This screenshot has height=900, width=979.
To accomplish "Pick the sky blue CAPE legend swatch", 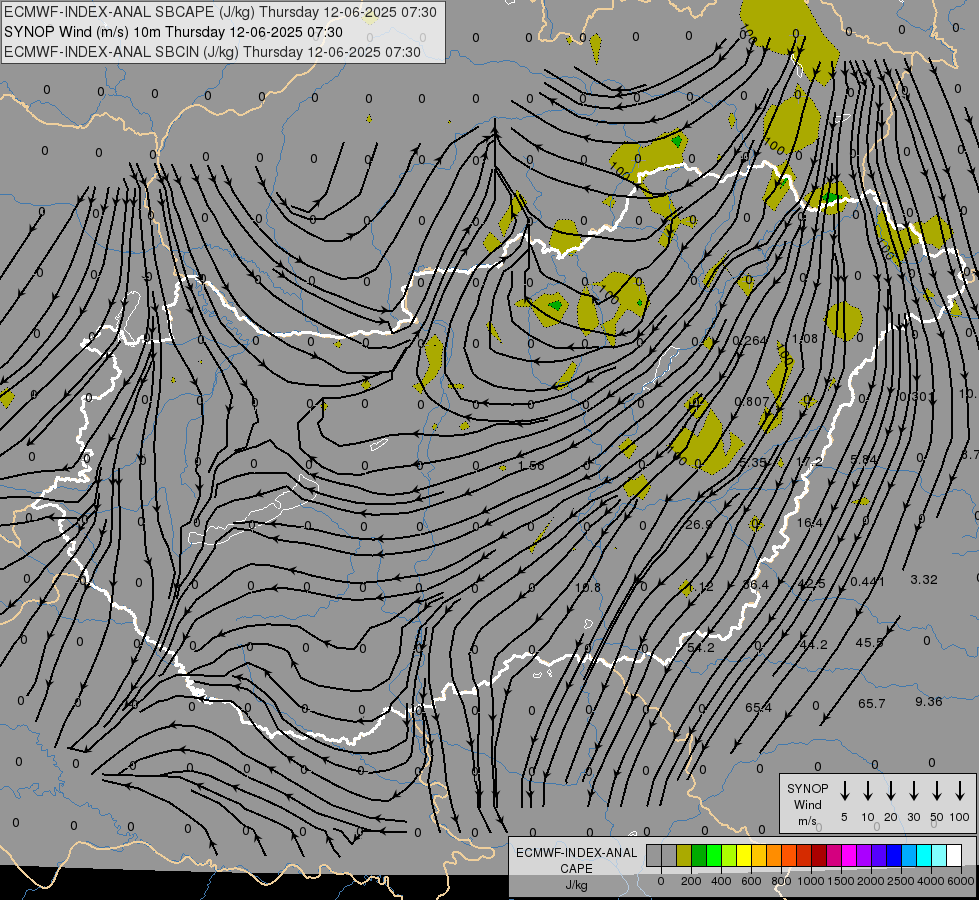I will [x=908, y=856].
